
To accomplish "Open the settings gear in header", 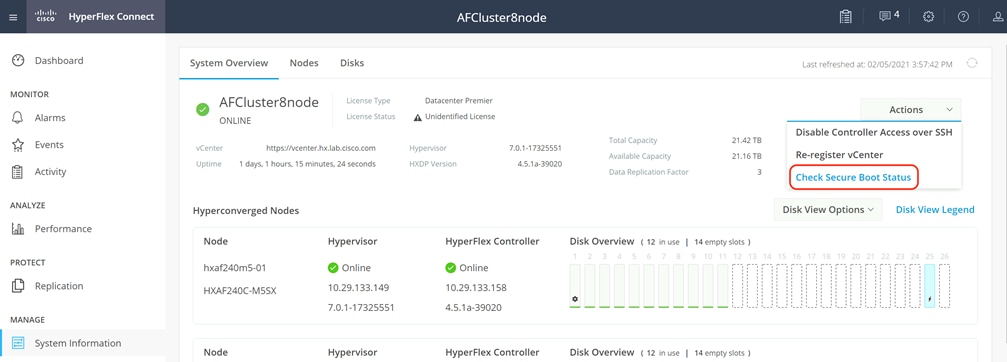I will [x=928, y=17].
